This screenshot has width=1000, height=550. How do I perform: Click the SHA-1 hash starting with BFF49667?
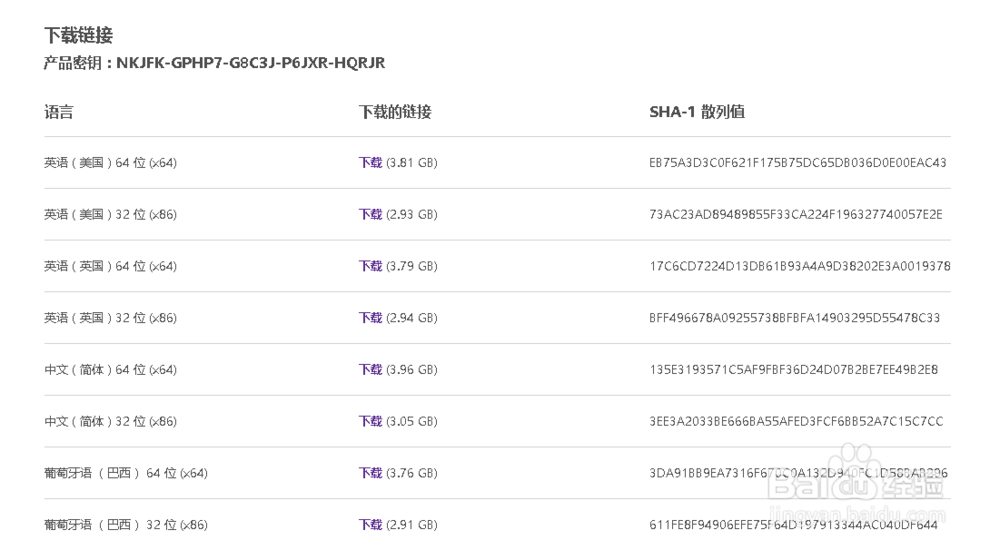[x=794, y=318]
